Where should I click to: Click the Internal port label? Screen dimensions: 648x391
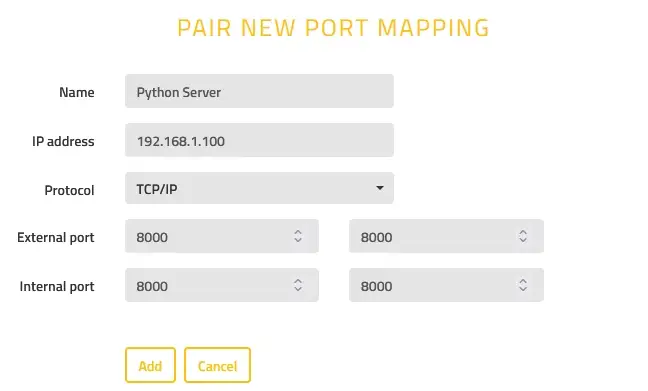pyautogui.click(x=57, y=286)
